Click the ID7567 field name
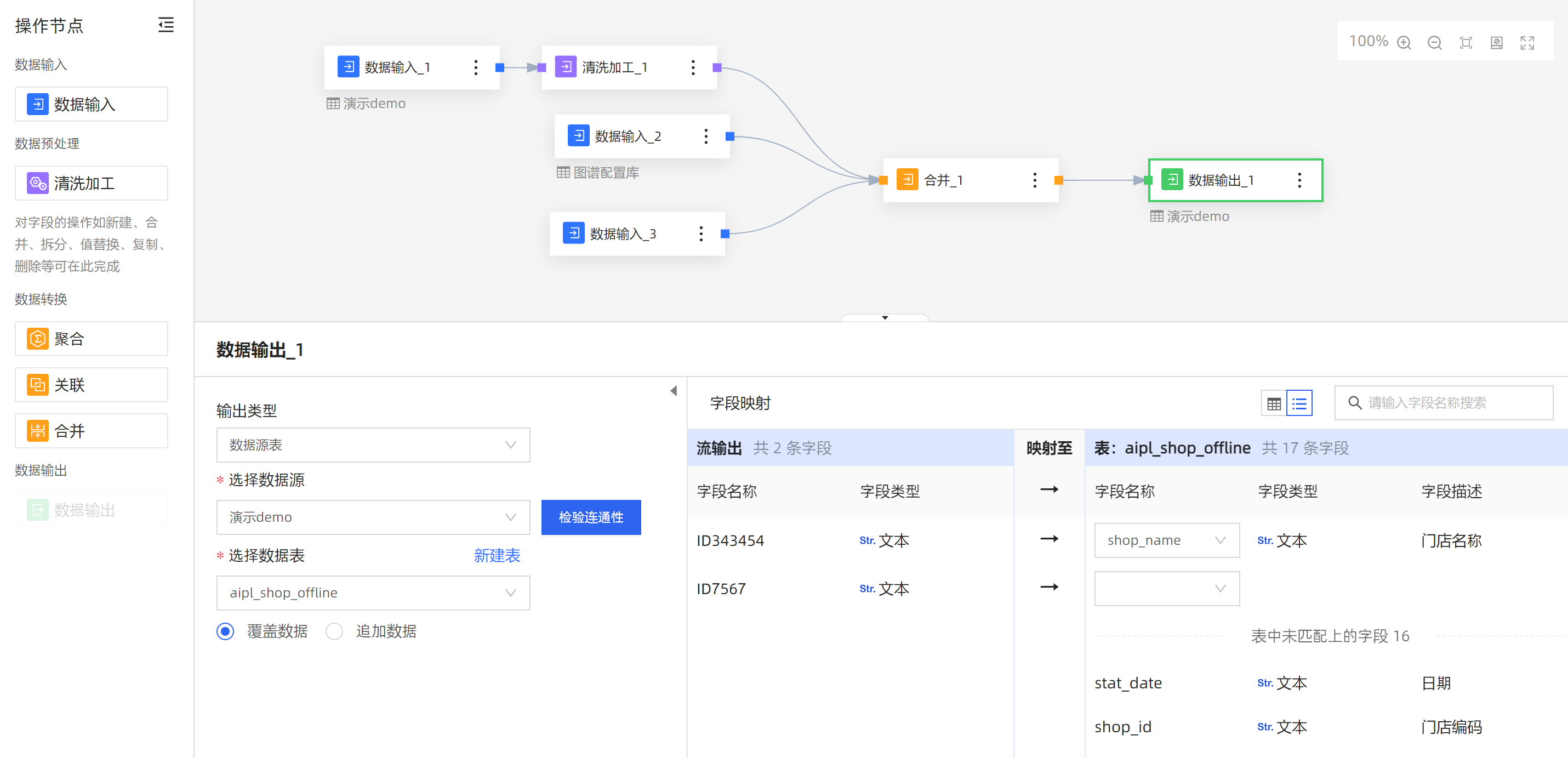 721,589
